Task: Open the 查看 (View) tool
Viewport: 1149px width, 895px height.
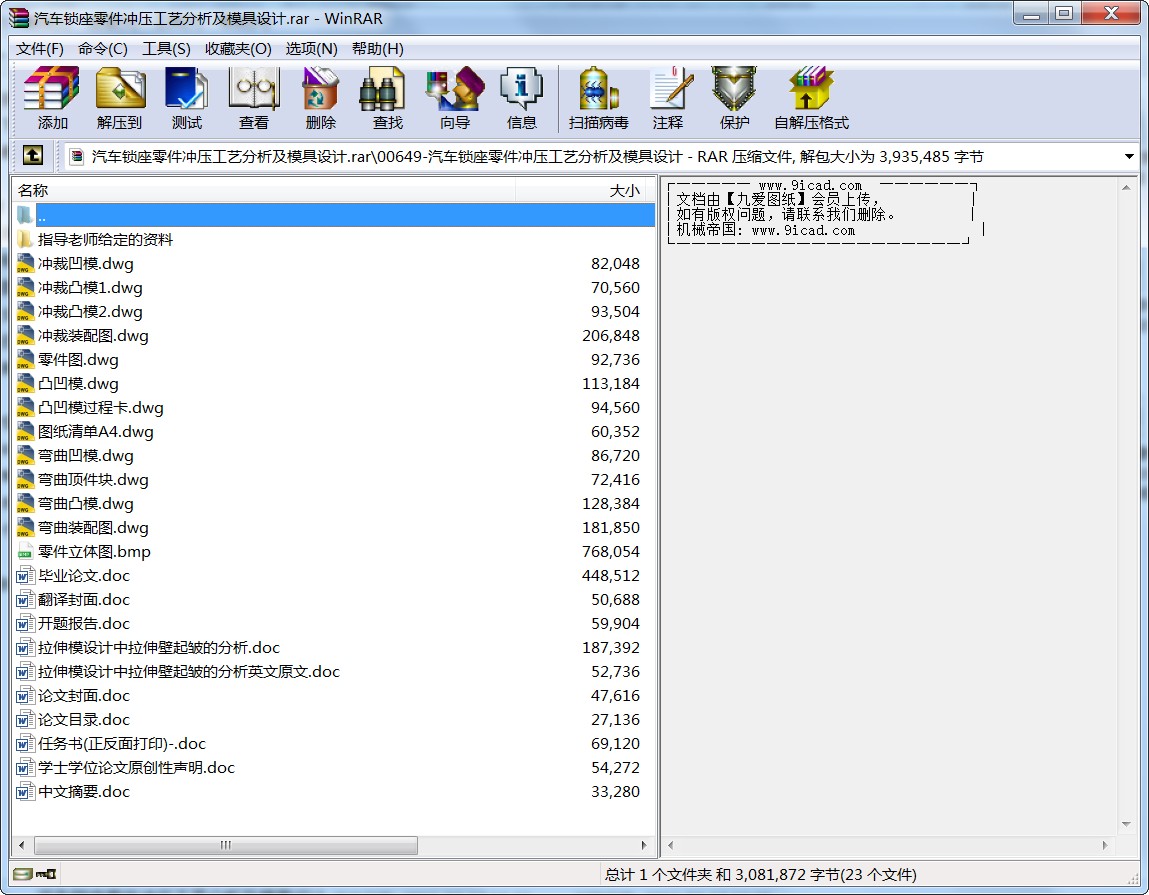Action: (x=254, y=98)
